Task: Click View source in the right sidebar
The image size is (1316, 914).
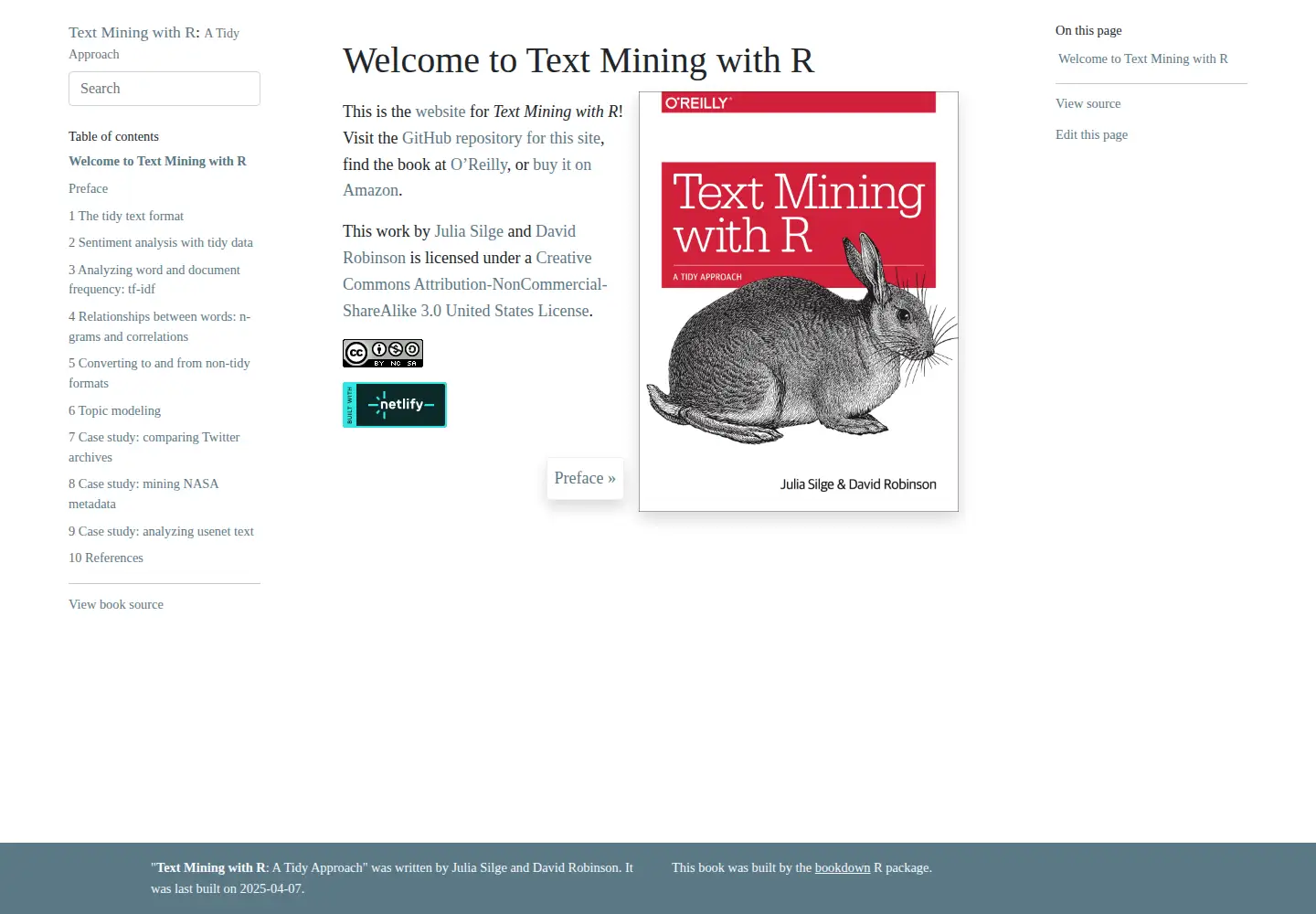Action: [1088, 103]
